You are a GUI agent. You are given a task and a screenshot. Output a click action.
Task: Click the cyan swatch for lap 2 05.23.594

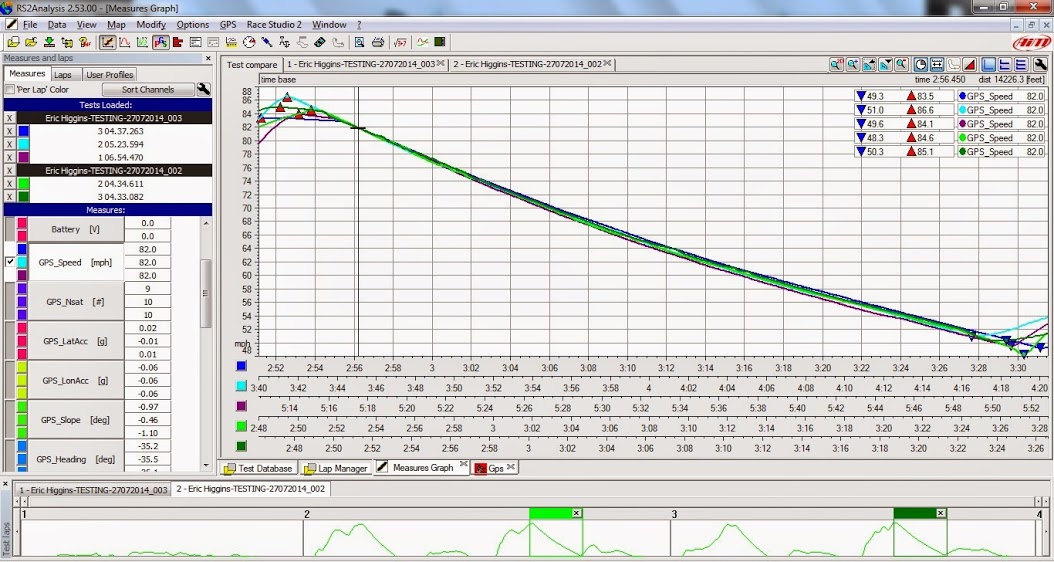click(24, 144)
